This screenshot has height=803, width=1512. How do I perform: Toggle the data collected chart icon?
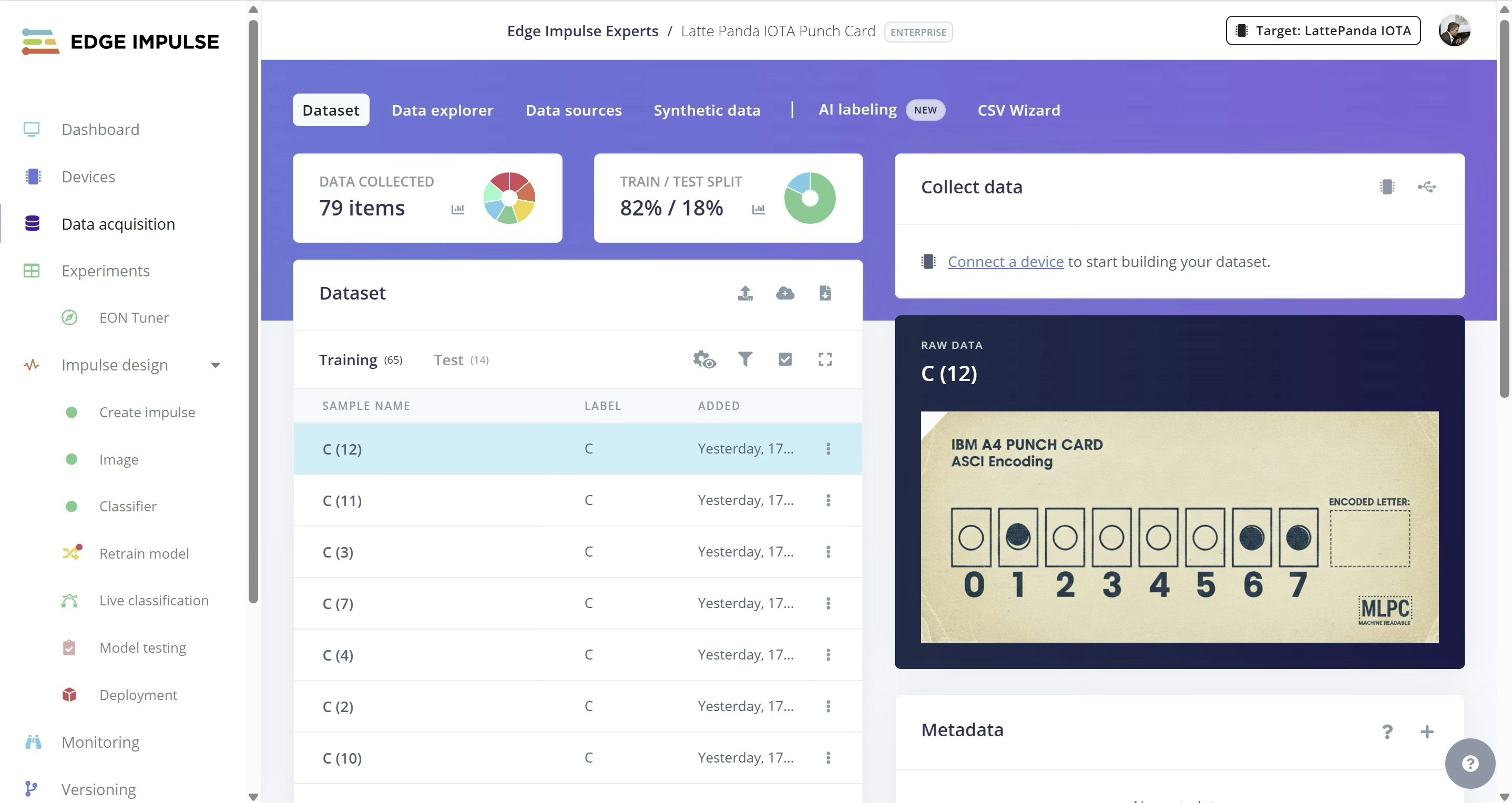click(457, 209)
